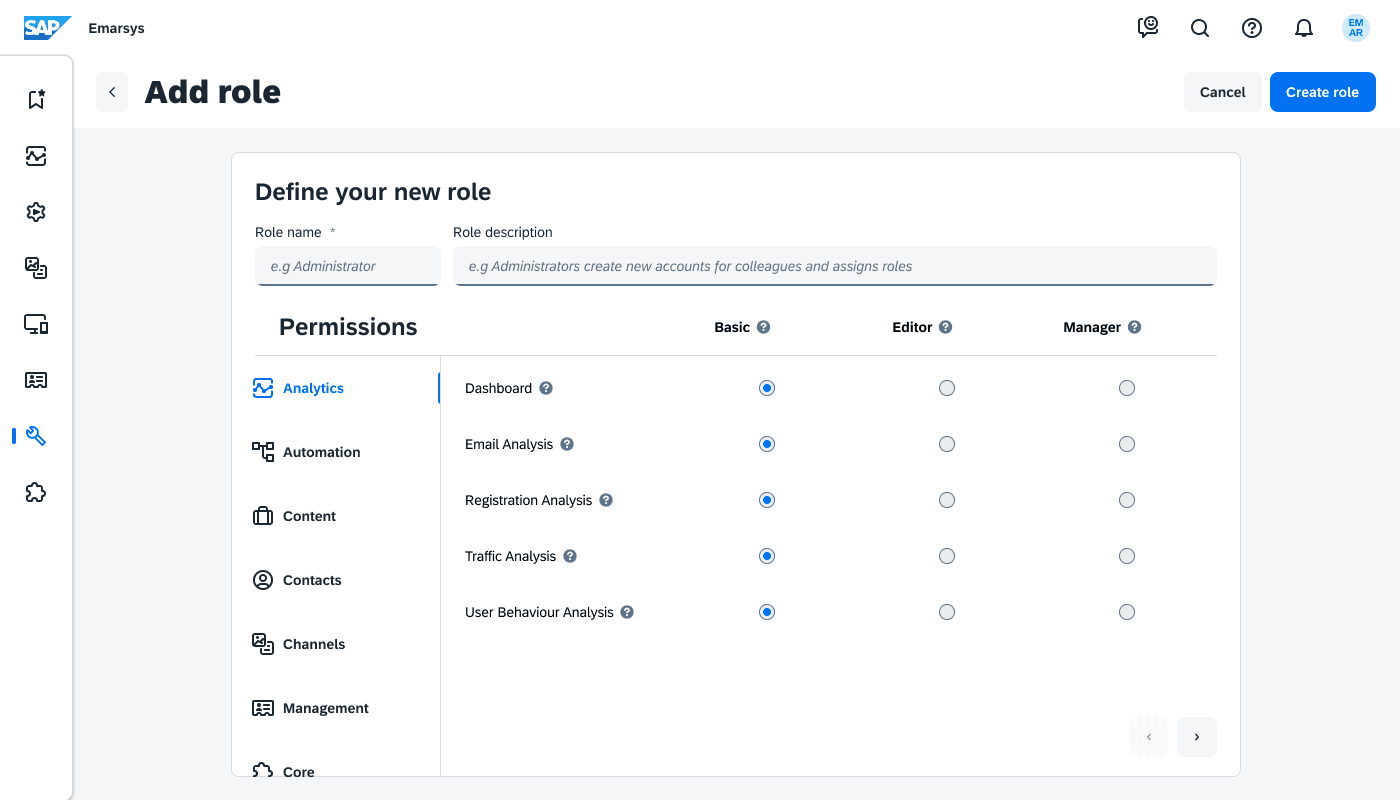Go to next permissions page arrow
This screenshot has width=1400, height=800.
point(1197,737)
